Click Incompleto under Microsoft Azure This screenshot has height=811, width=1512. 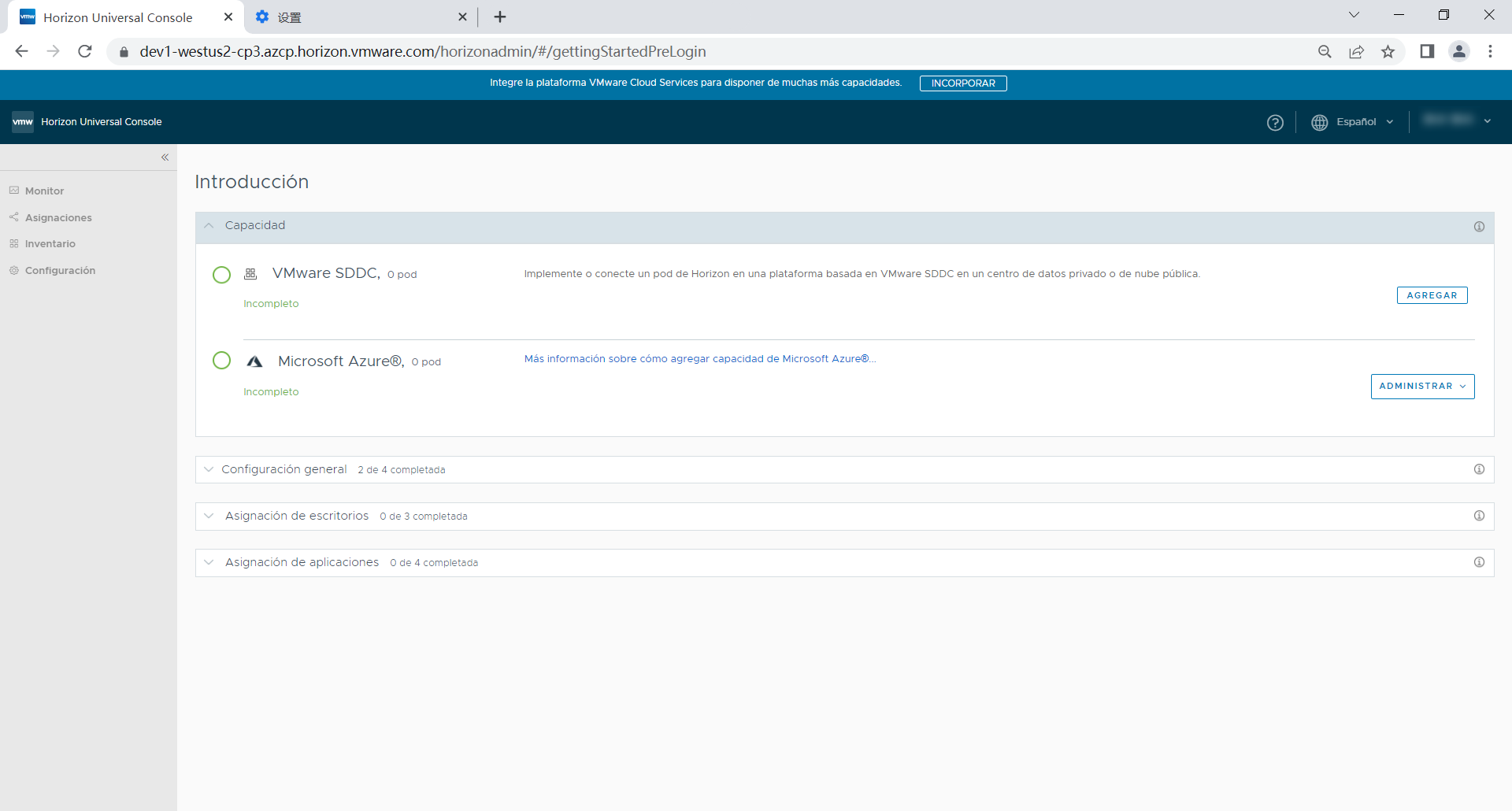(271, 392)
